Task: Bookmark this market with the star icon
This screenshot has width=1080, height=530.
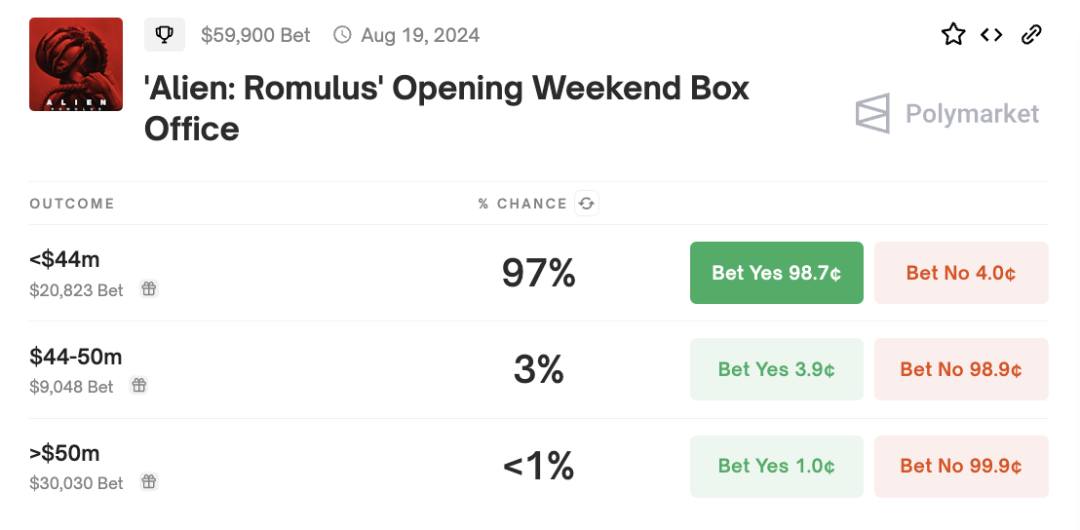Action: point(953,35)
